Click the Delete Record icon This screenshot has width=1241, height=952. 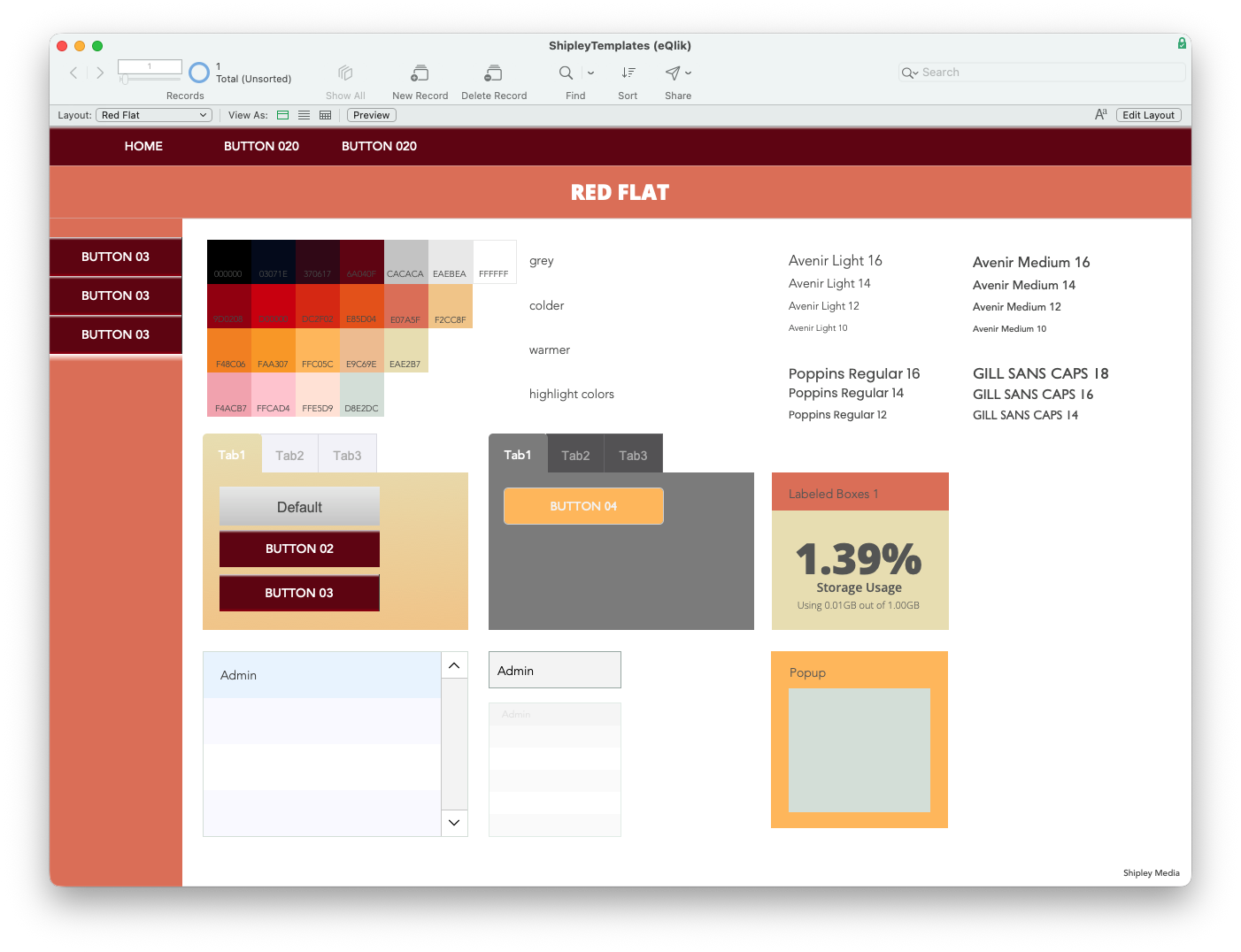(493, 73)
